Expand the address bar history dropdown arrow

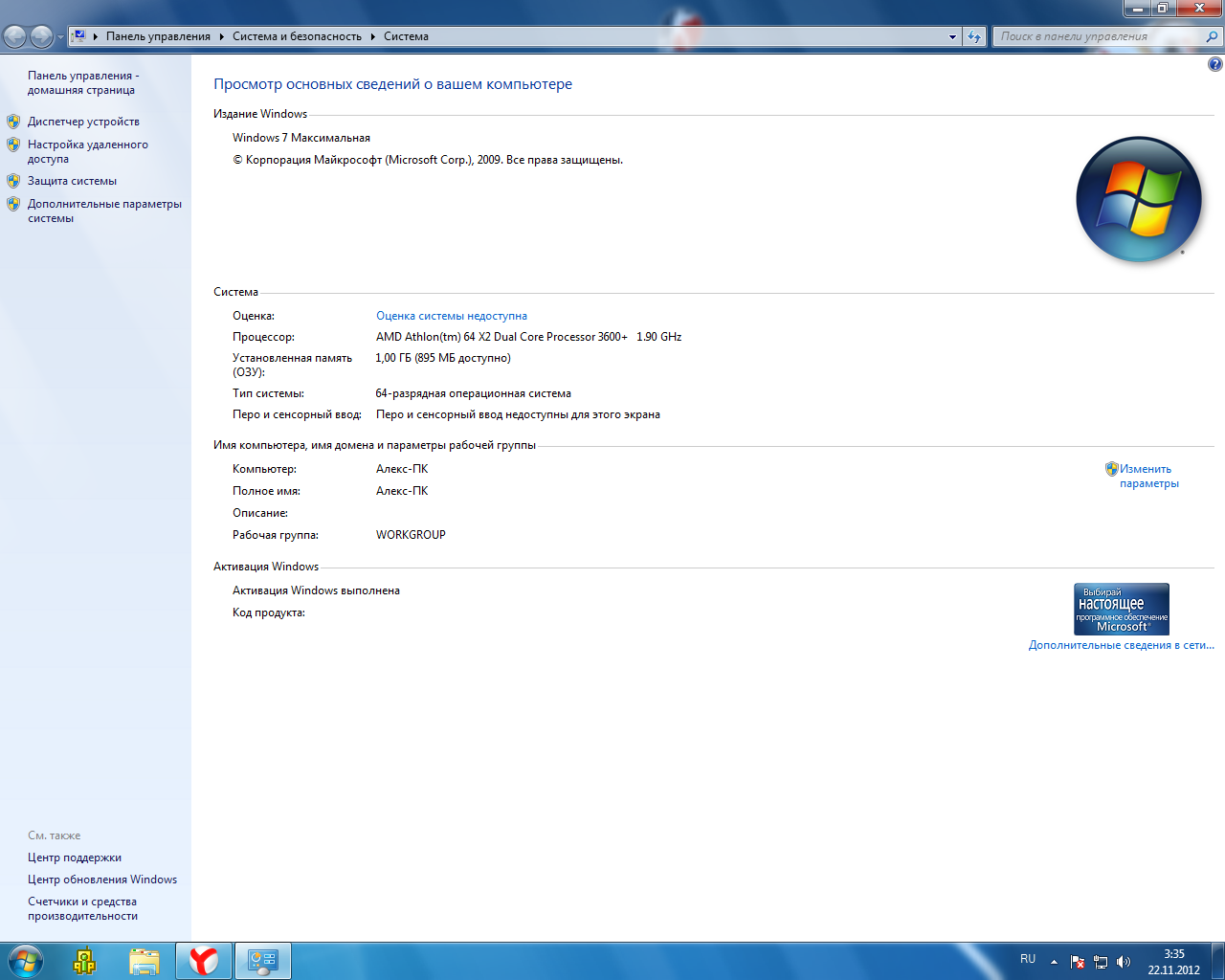point(952,36)
